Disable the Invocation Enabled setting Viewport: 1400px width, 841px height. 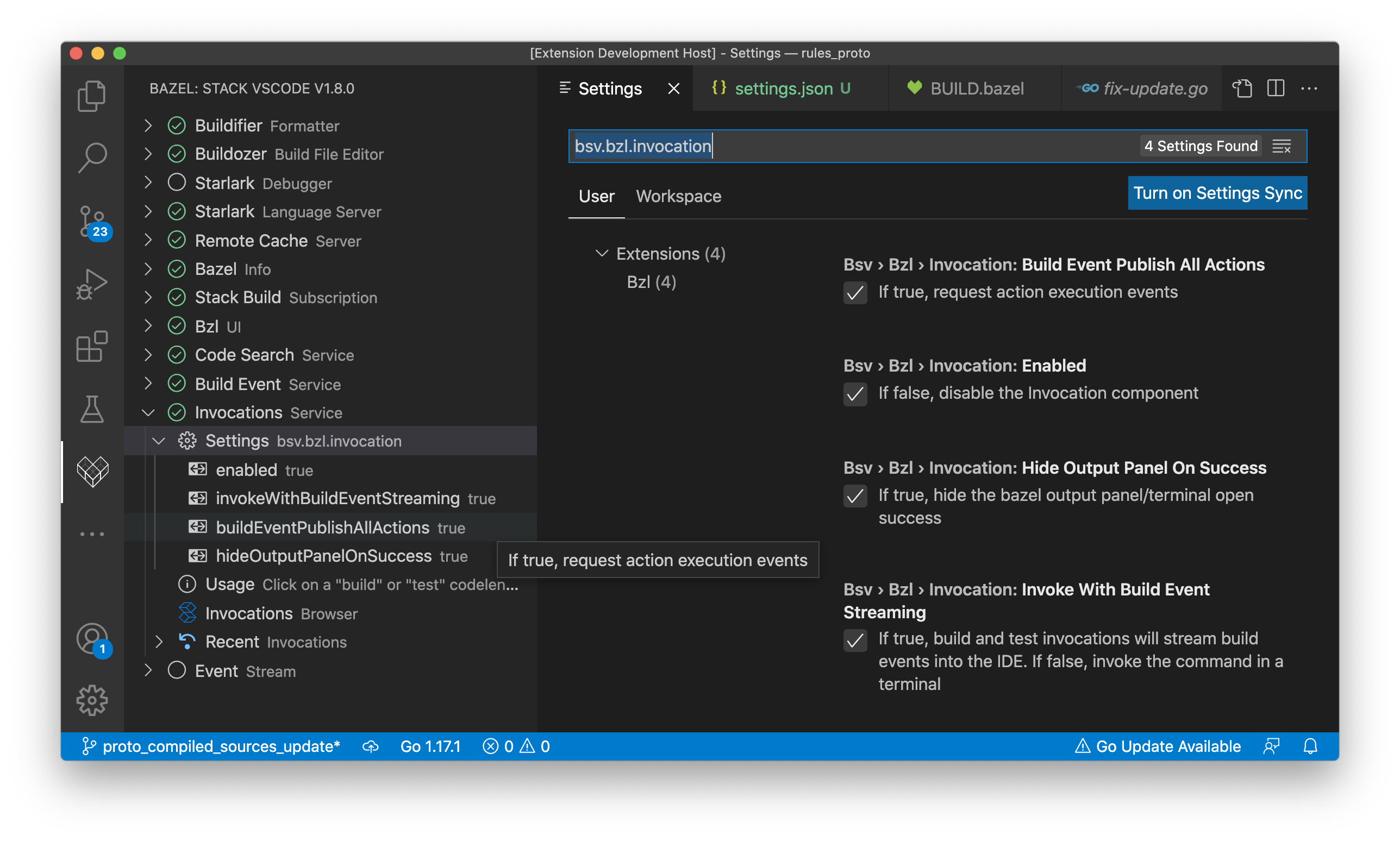(x=855, y=394)
